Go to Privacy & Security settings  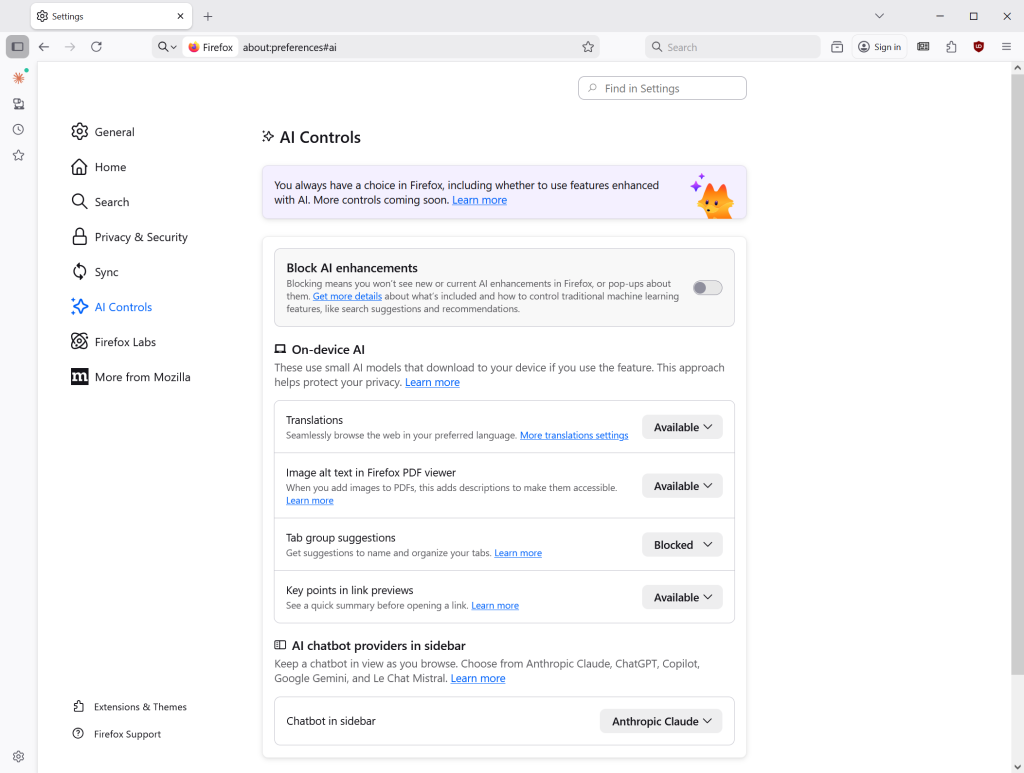click(x=140, y=237)
